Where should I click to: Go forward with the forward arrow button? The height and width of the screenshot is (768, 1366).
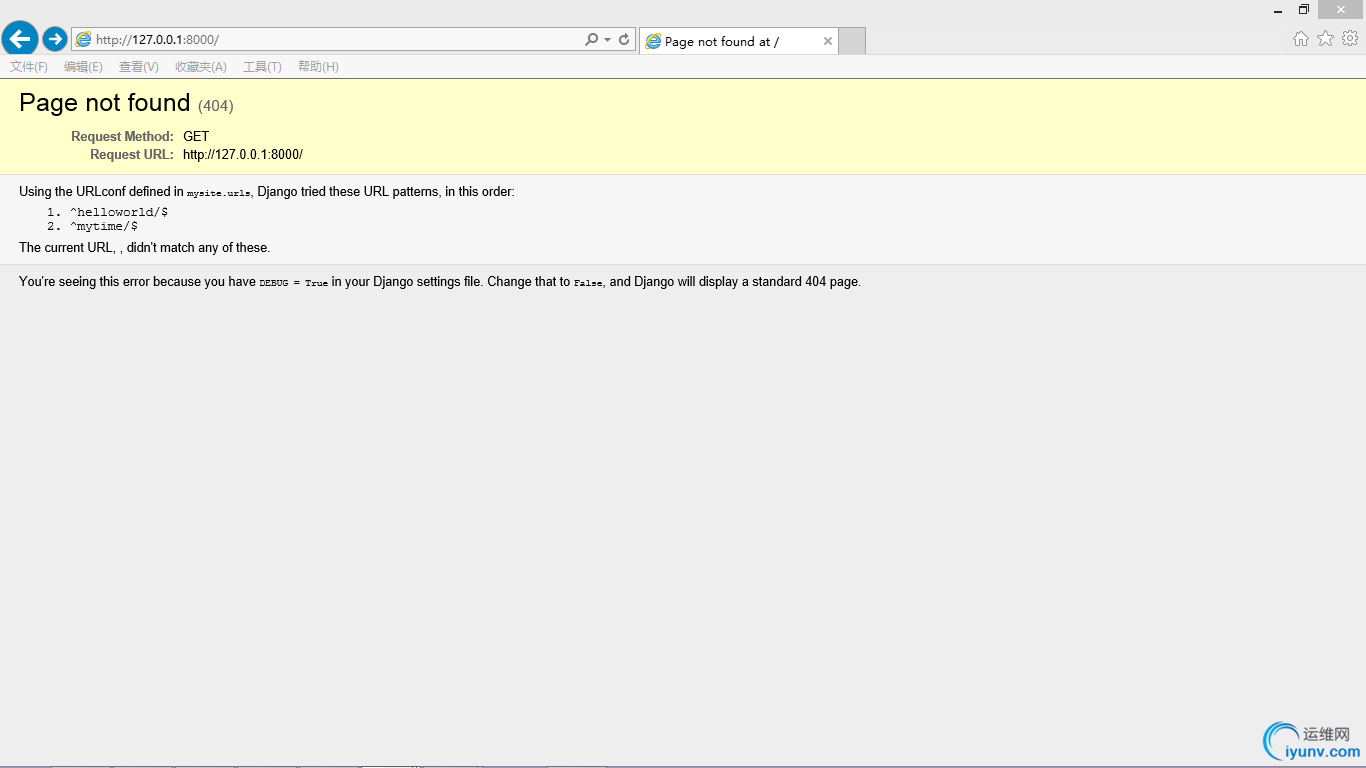[x=55, y=39]
